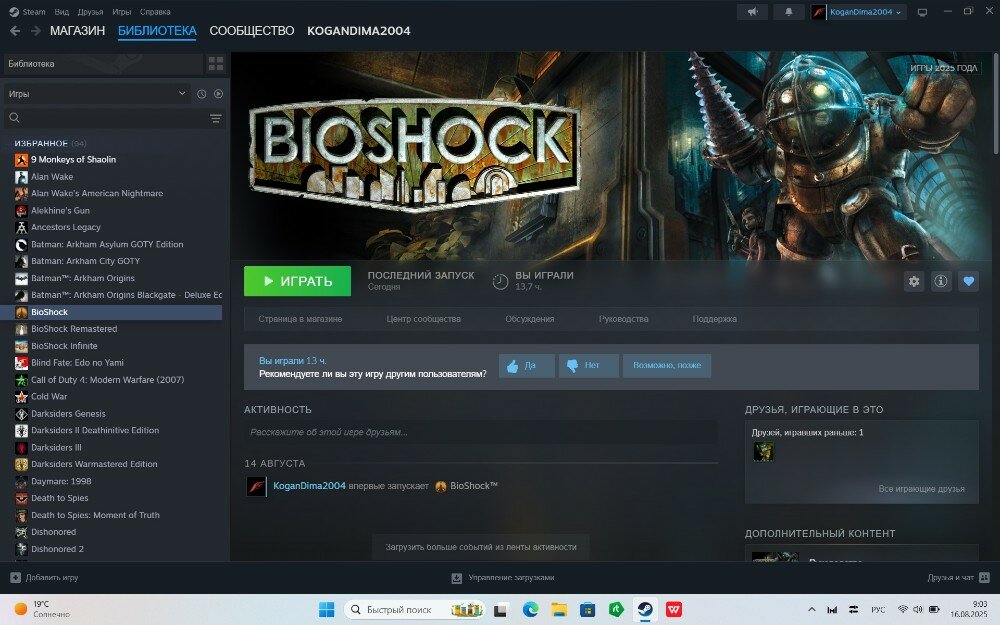Click the activity post text field
This screenshot has height=625, width=1000.
pyautogui.click(x=481, y=432)
